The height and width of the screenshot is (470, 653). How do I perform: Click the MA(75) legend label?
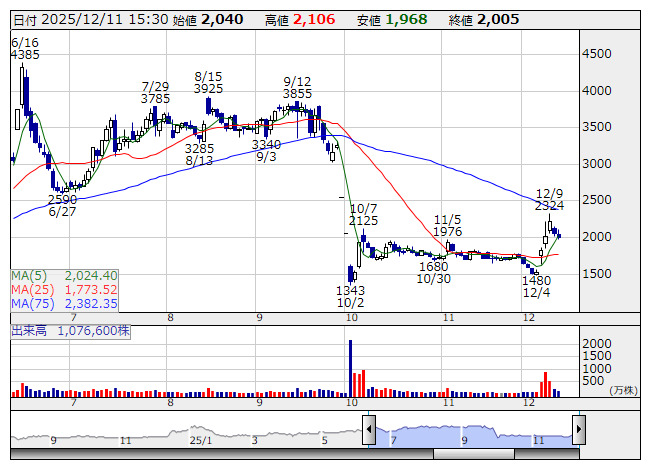tap(32, 303)
